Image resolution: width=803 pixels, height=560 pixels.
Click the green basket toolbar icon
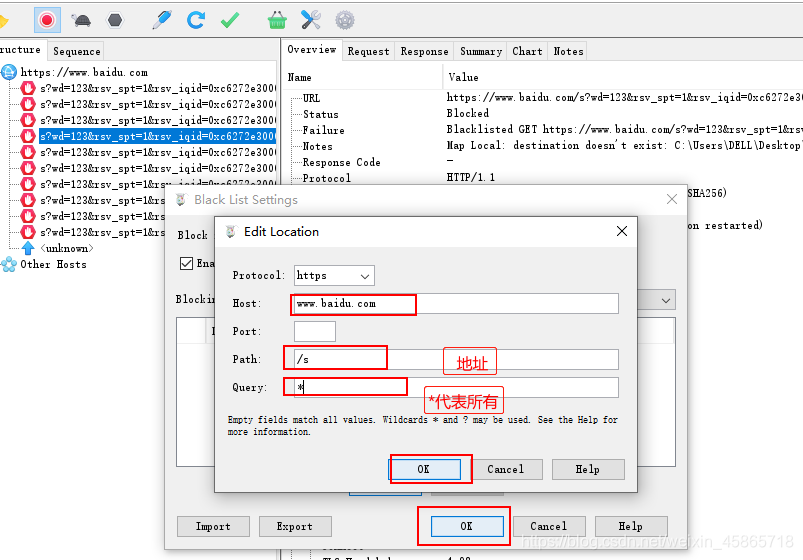pos(277,20)
